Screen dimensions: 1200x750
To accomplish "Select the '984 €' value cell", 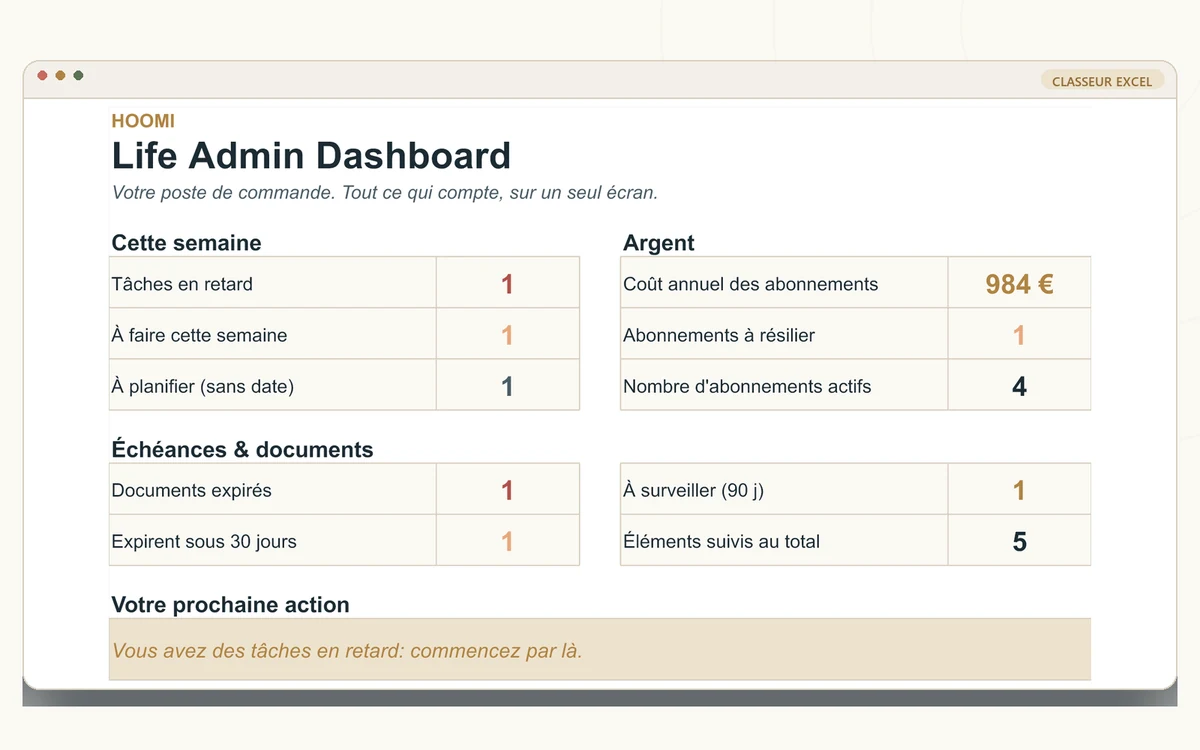I will coord(1019,283).
